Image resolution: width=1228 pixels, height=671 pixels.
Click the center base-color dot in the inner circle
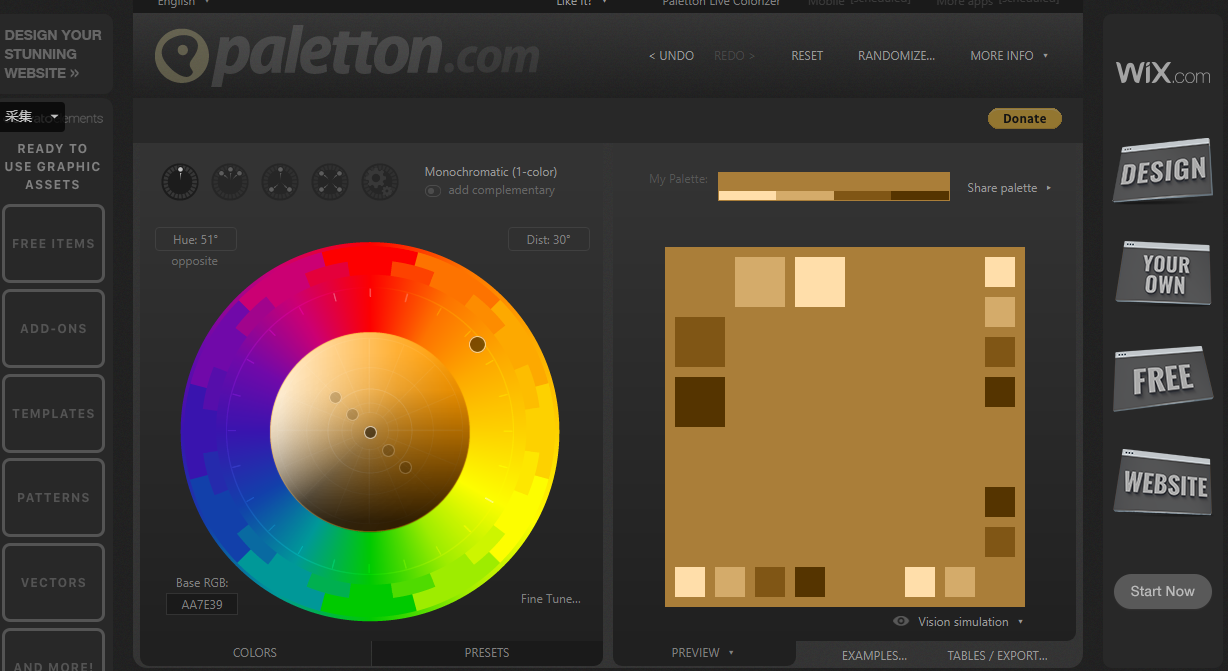(370, 432)
